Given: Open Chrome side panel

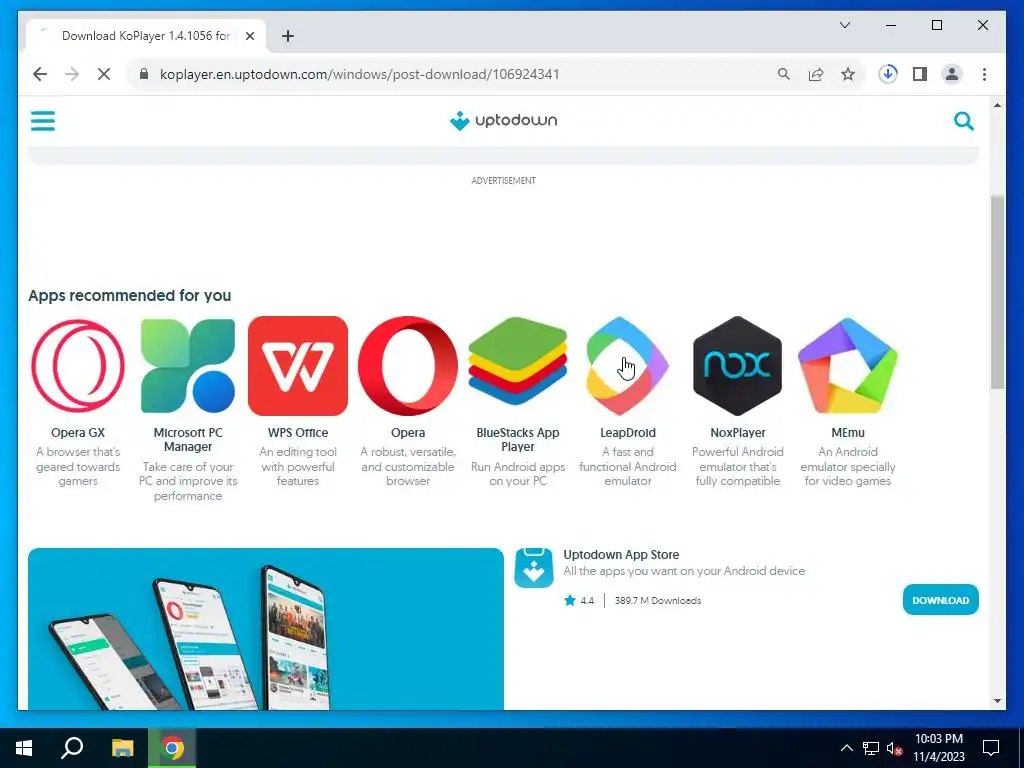Looking at the screenshot, I should tap(920, 74).
